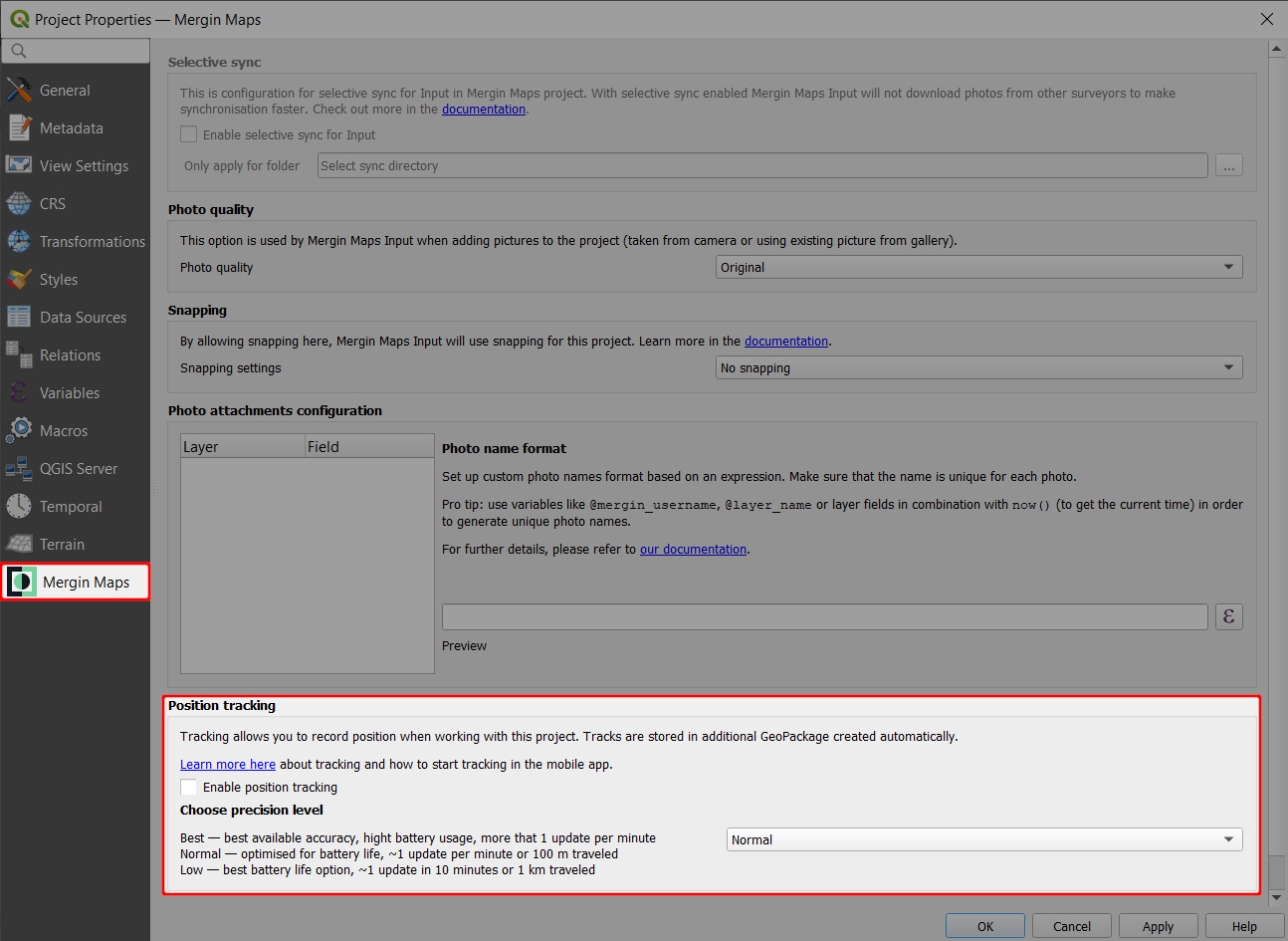This screenshot has height=941, width=1288.
Task: Open snapping documentation link
Action: pyautogui.click(x=786, y=341)
